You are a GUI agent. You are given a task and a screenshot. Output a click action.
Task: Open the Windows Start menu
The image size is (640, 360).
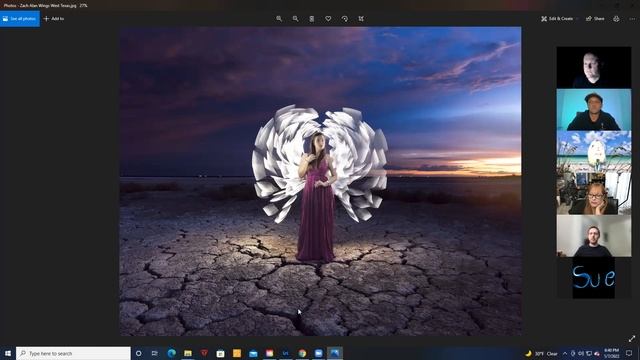click(x=8, y=353)
